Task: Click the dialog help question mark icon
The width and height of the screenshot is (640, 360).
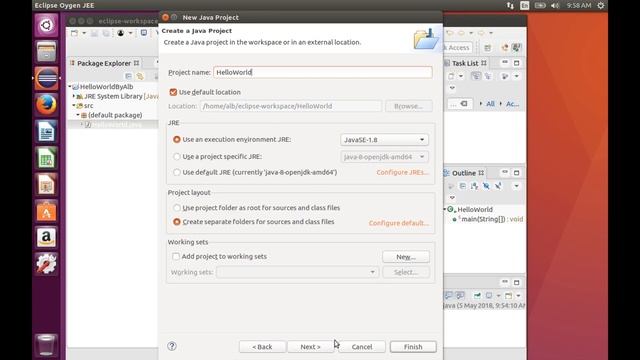Action: tap(172, 346)
